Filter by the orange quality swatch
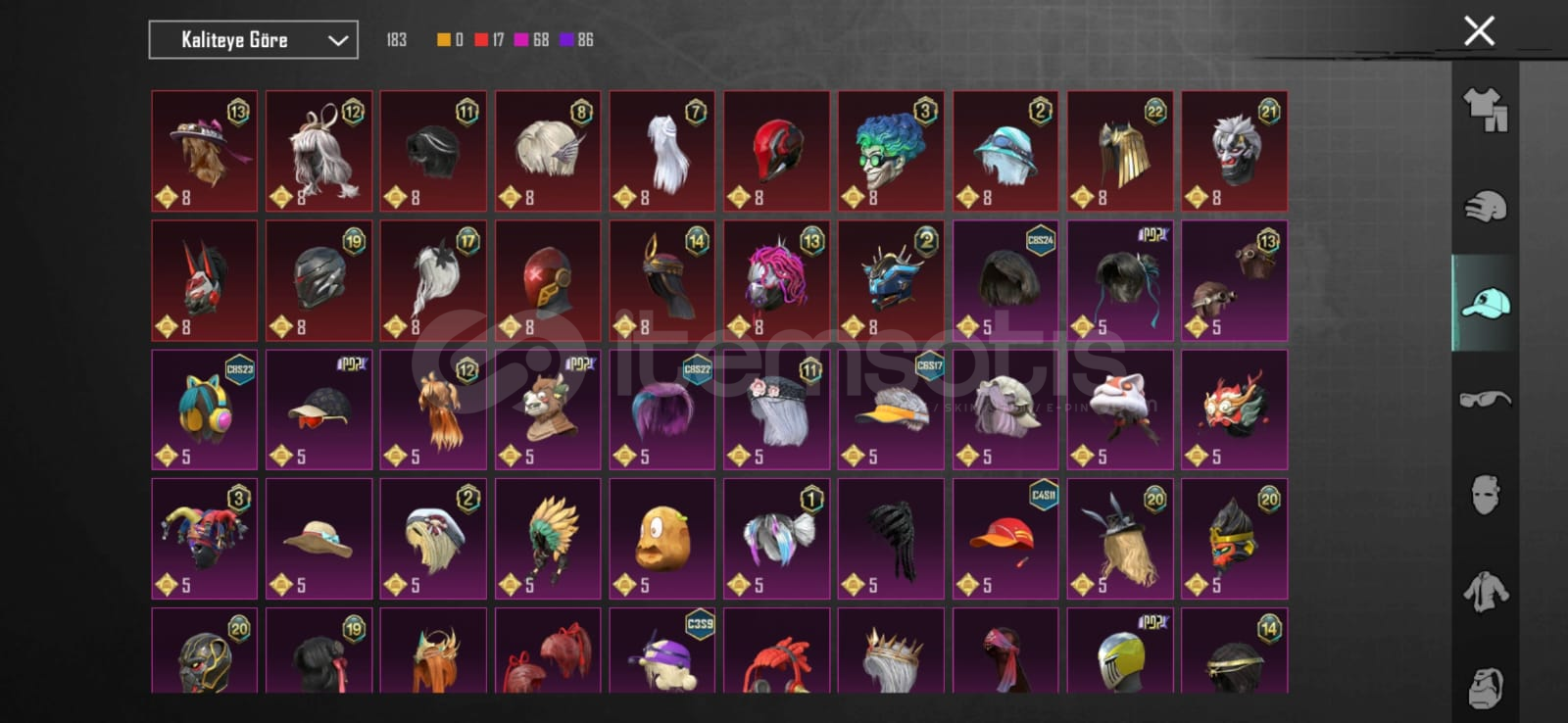This screenshot has width=1568, height=723. point(444,39)
